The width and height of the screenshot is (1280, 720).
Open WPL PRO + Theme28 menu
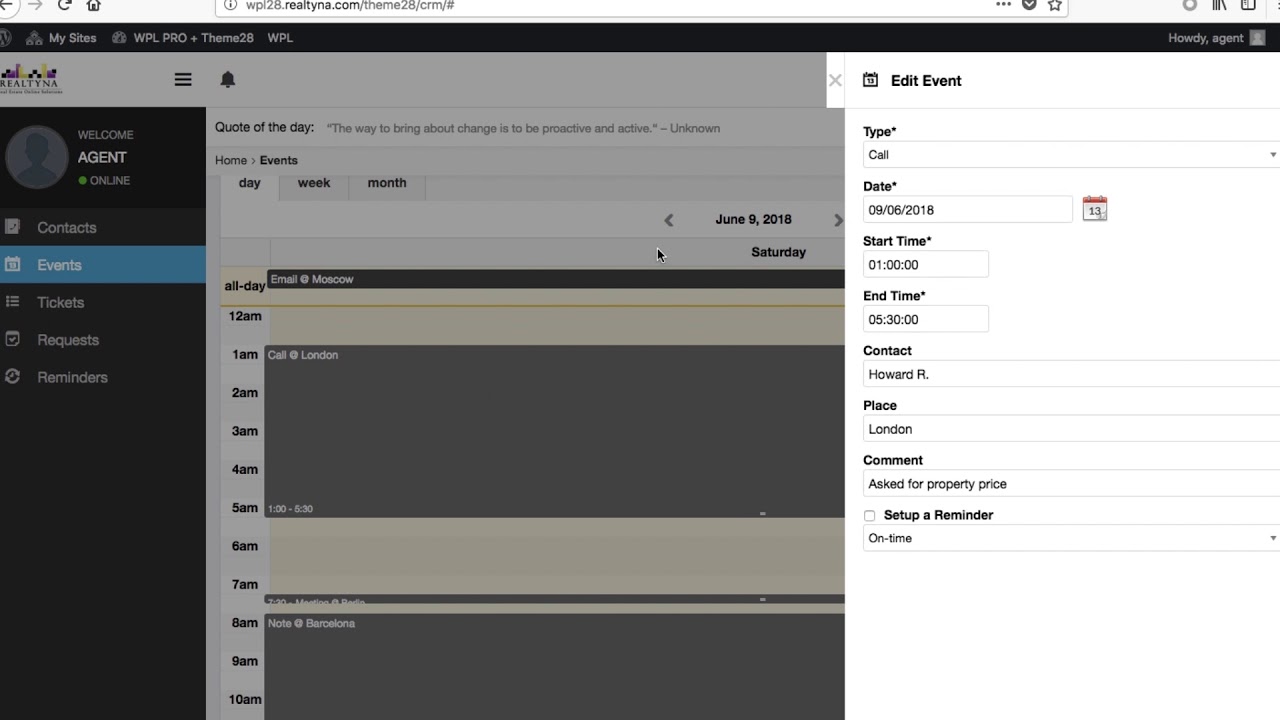point(183,38)
